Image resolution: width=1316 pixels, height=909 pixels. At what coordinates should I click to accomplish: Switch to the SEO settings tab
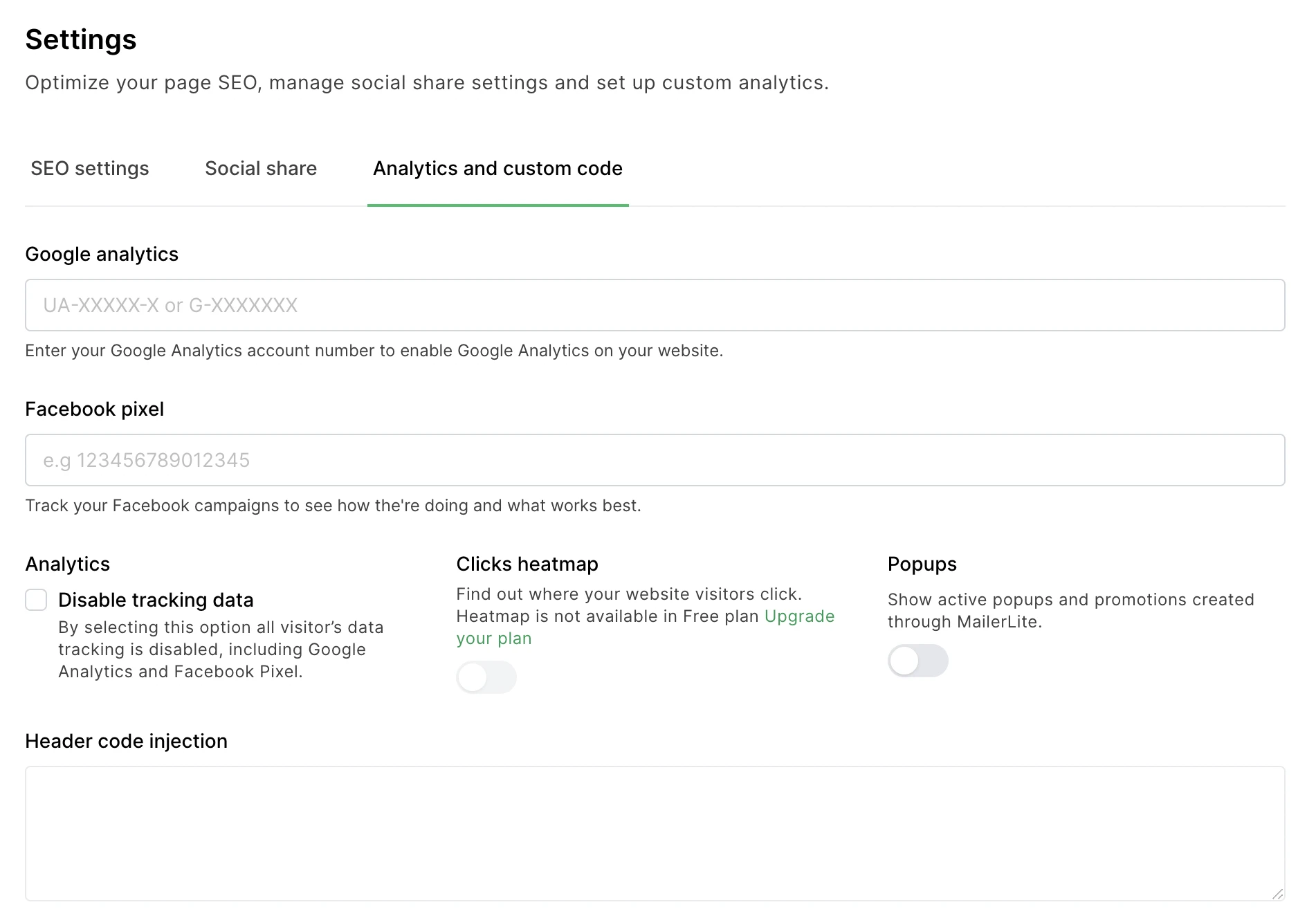(90, 169)
